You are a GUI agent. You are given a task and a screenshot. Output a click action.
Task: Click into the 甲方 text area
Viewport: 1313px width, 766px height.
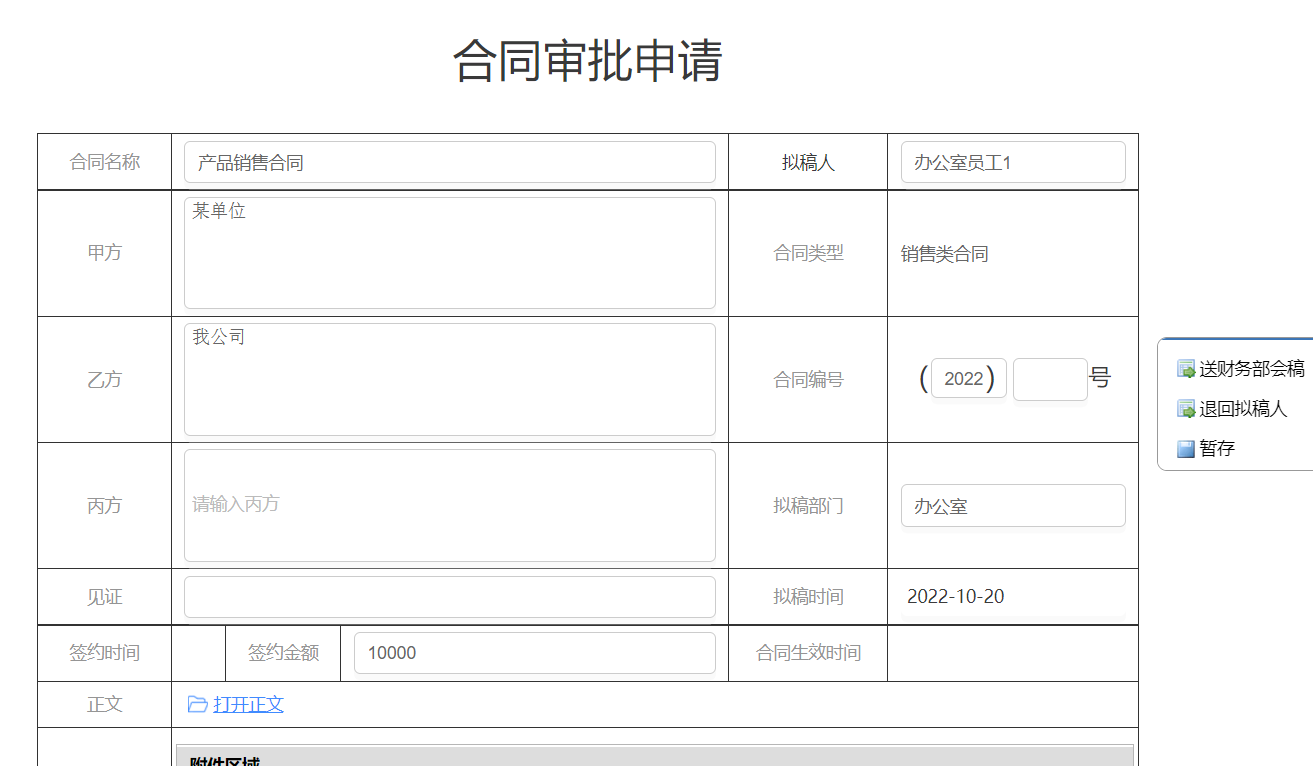(x=450, y=253)
